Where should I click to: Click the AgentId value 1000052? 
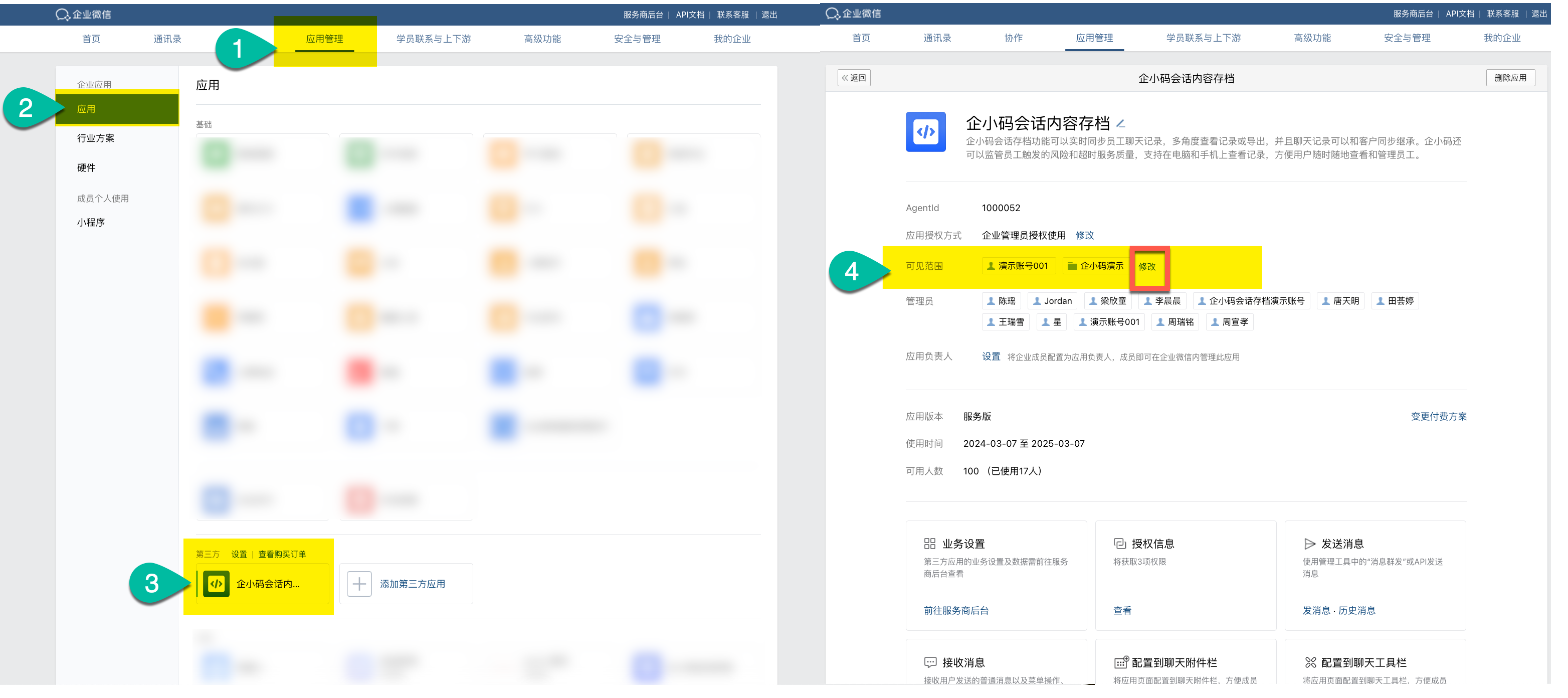click(1001, 208)
